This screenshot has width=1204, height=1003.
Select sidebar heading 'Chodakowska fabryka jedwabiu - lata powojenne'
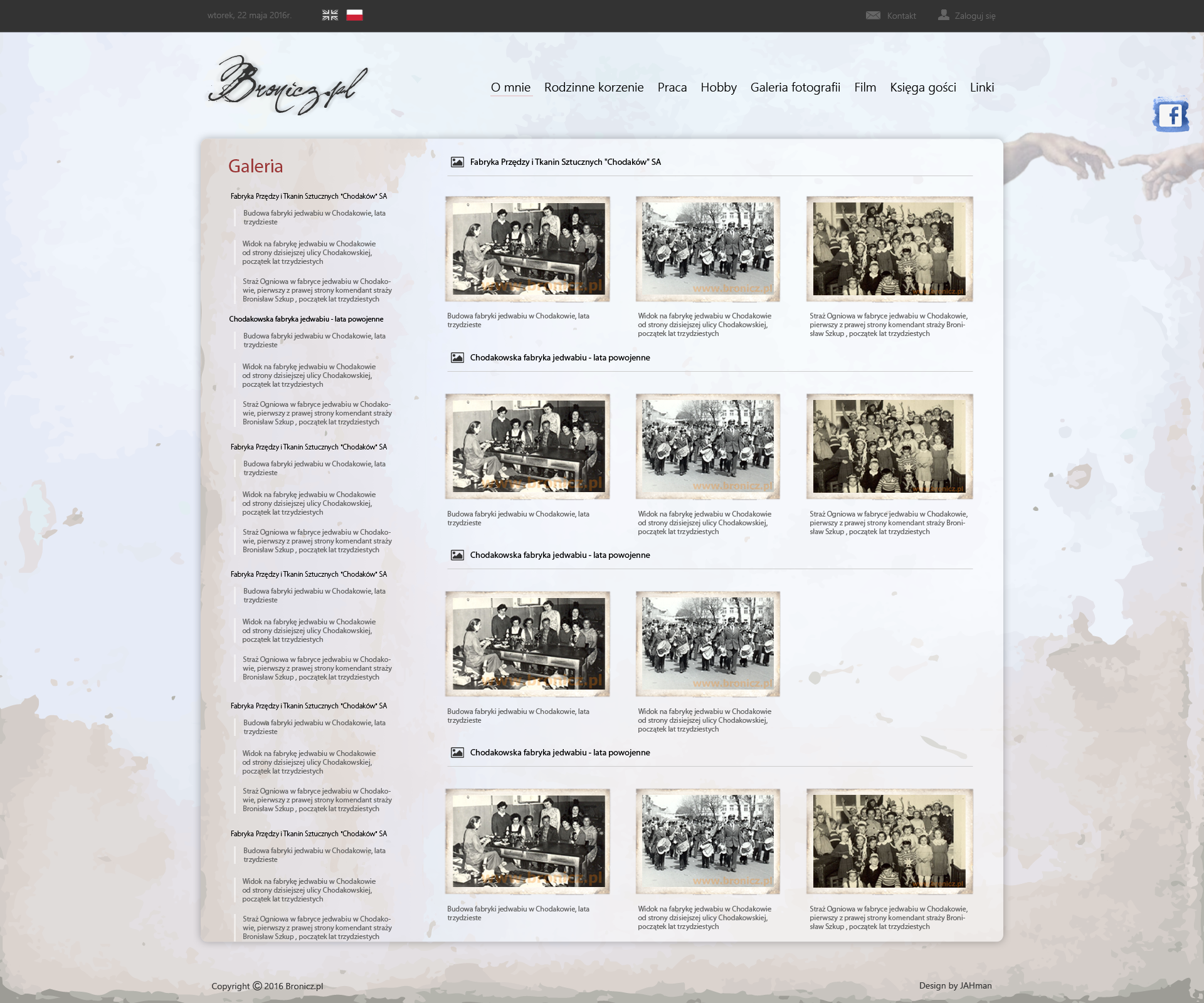(x=306, y=319)
